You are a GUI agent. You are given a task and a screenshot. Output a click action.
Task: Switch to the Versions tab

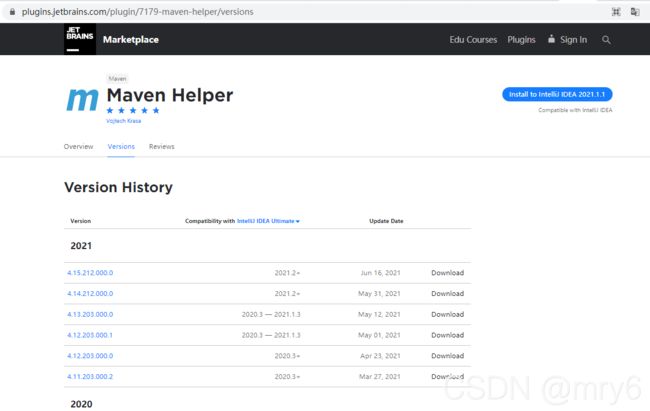121,146
